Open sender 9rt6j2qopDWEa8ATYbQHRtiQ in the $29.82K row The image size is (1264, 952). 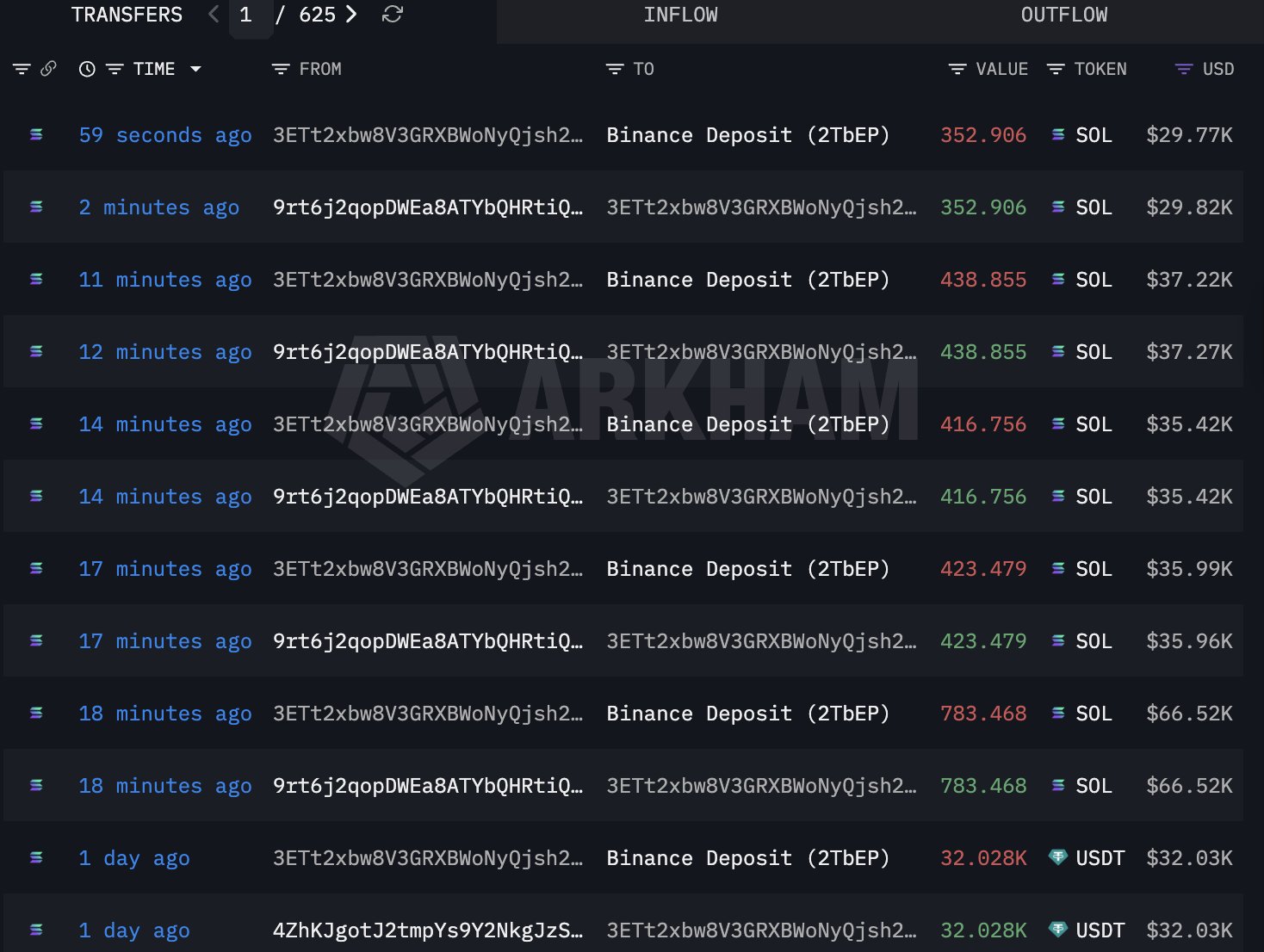[428, 207]
